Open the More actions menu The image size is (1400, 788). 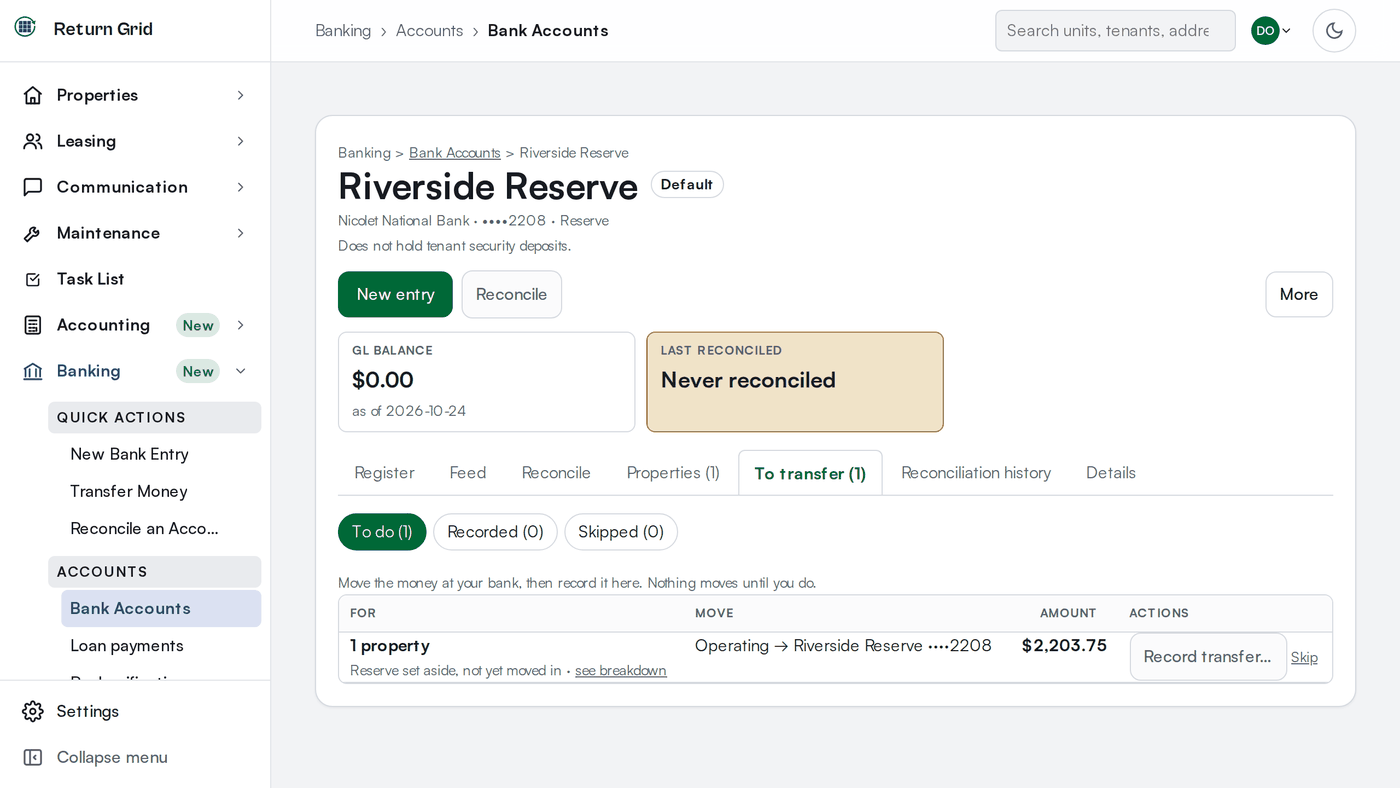pos(1299,294)
